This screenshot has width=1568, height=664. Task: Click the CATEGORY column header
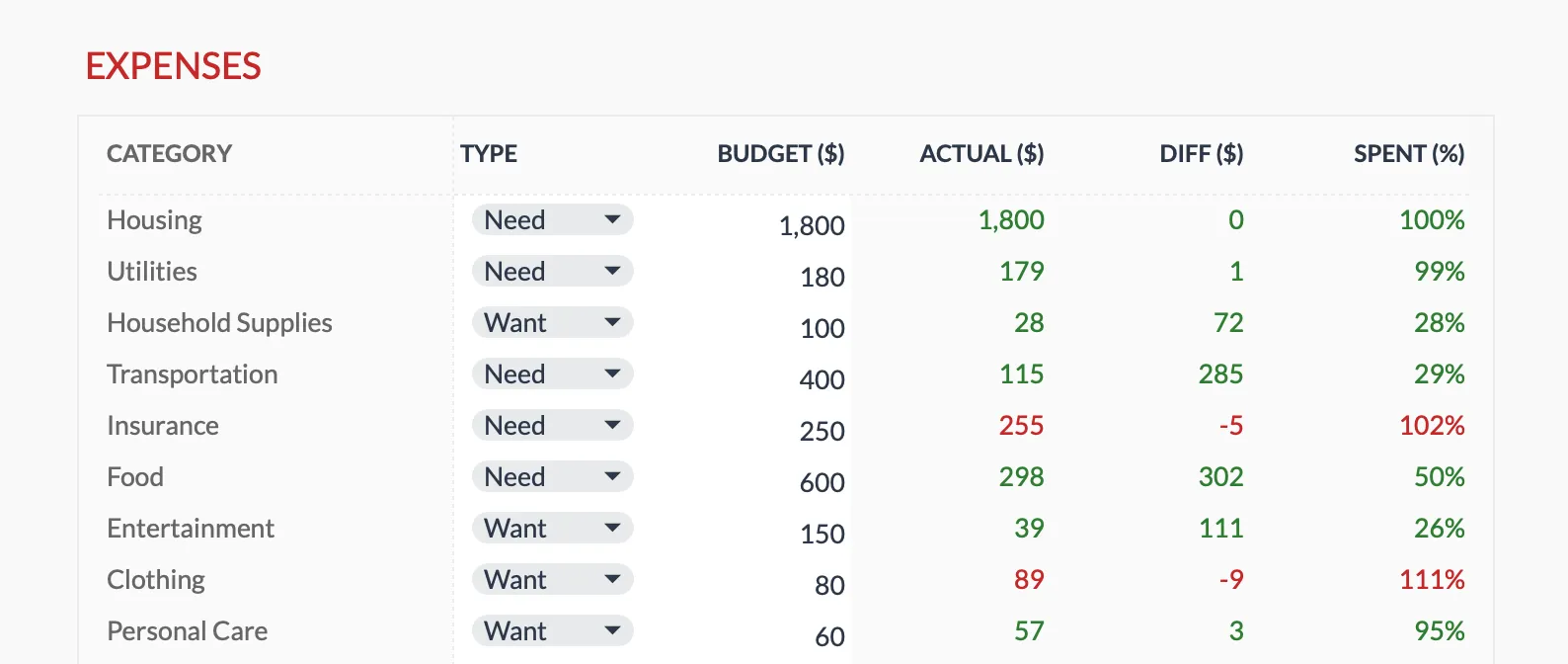click(169, 153)
